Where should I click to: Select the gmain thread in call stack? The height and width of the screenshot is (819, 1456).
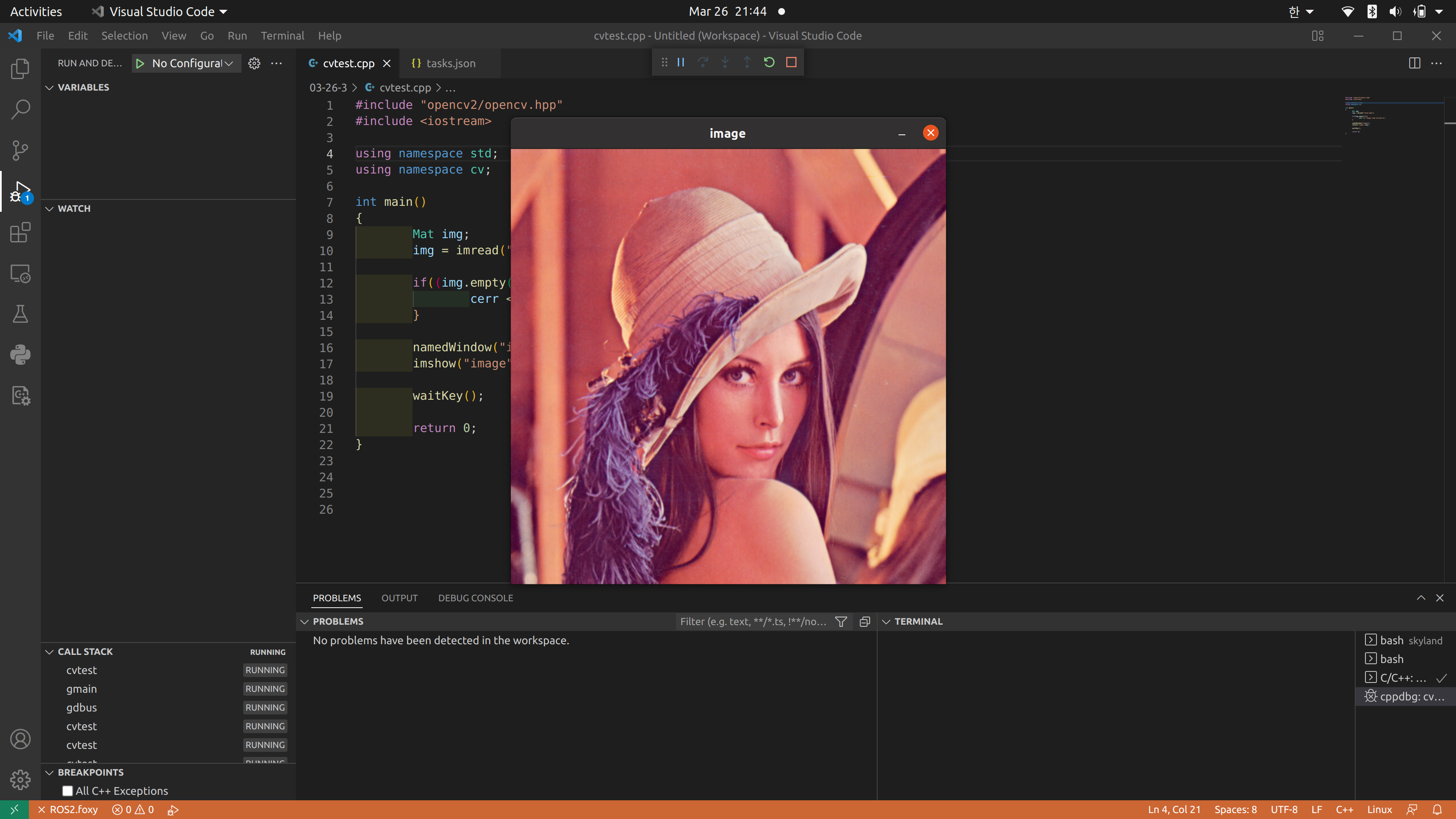coord(168,688)
